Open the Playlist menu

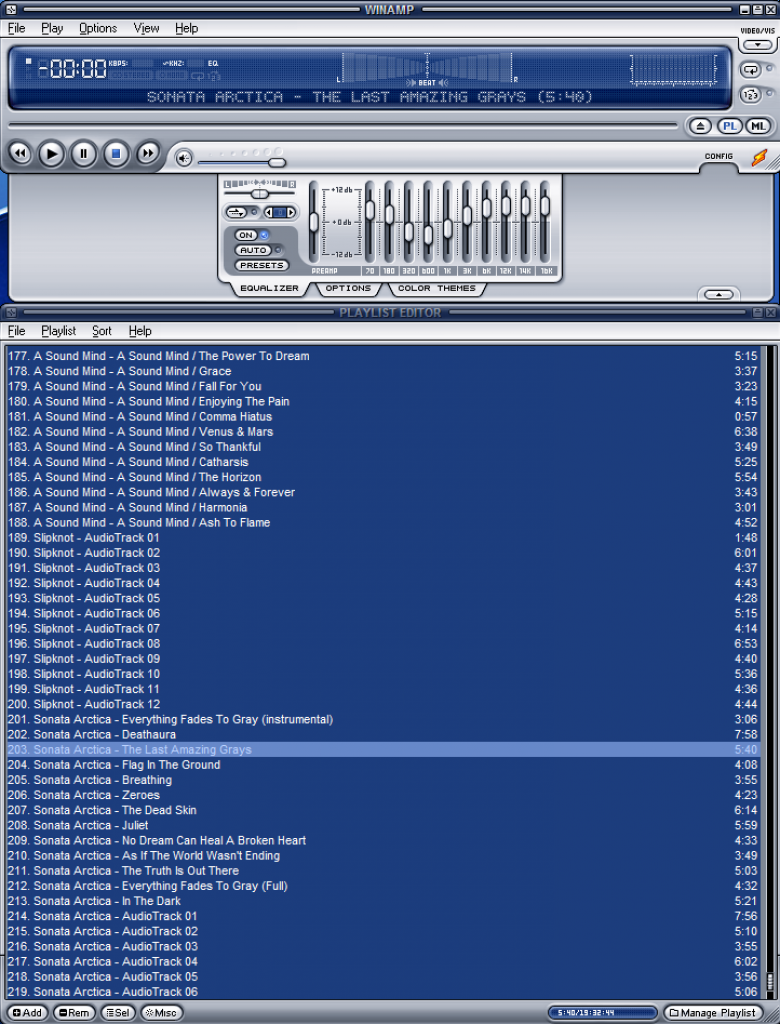tap(59, 331)
